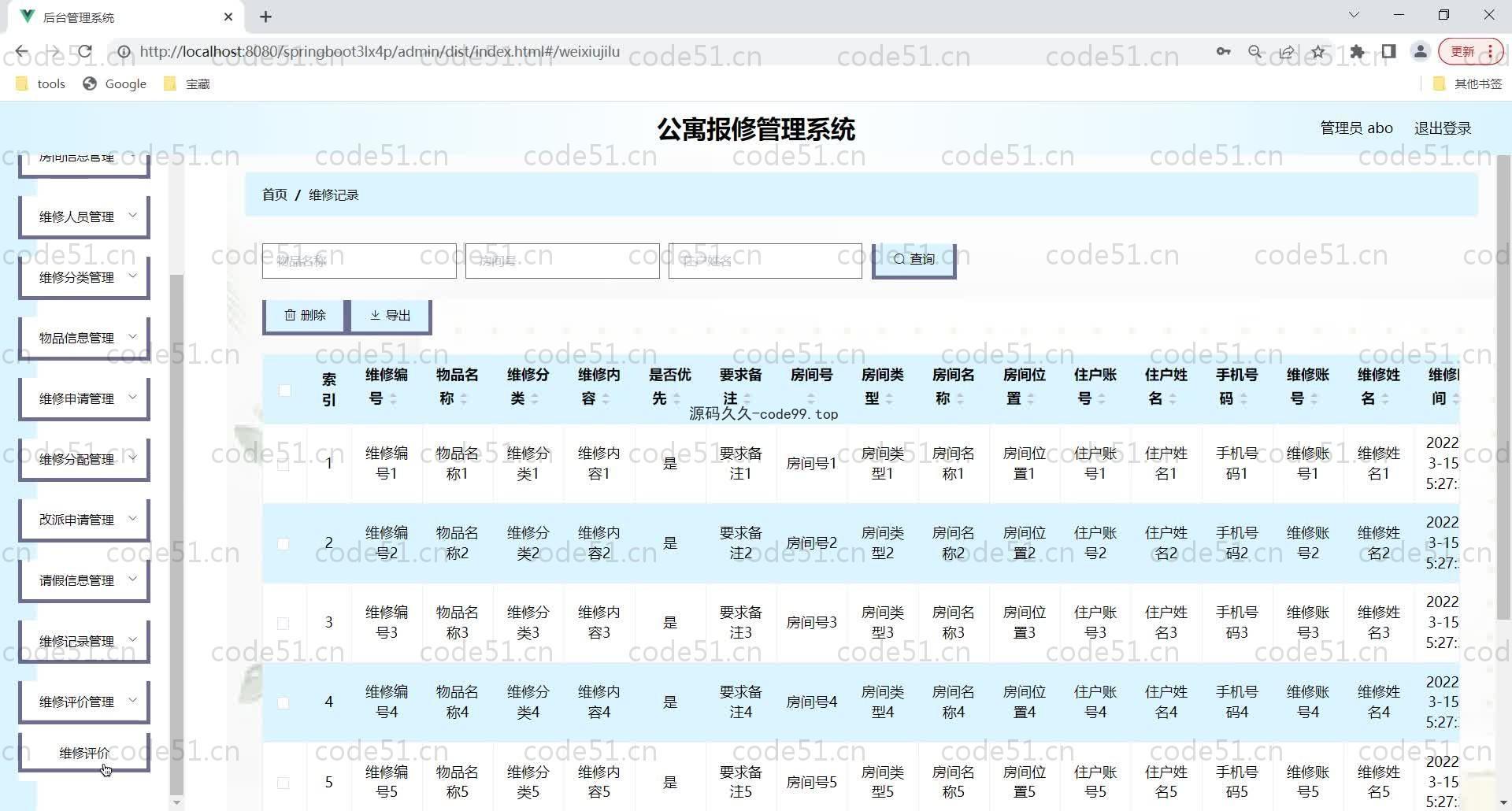Image resolution: width=1512 pixels, height=811 pixels.
Task: Open the user profile avatar icon
Action: (1421, 52)
